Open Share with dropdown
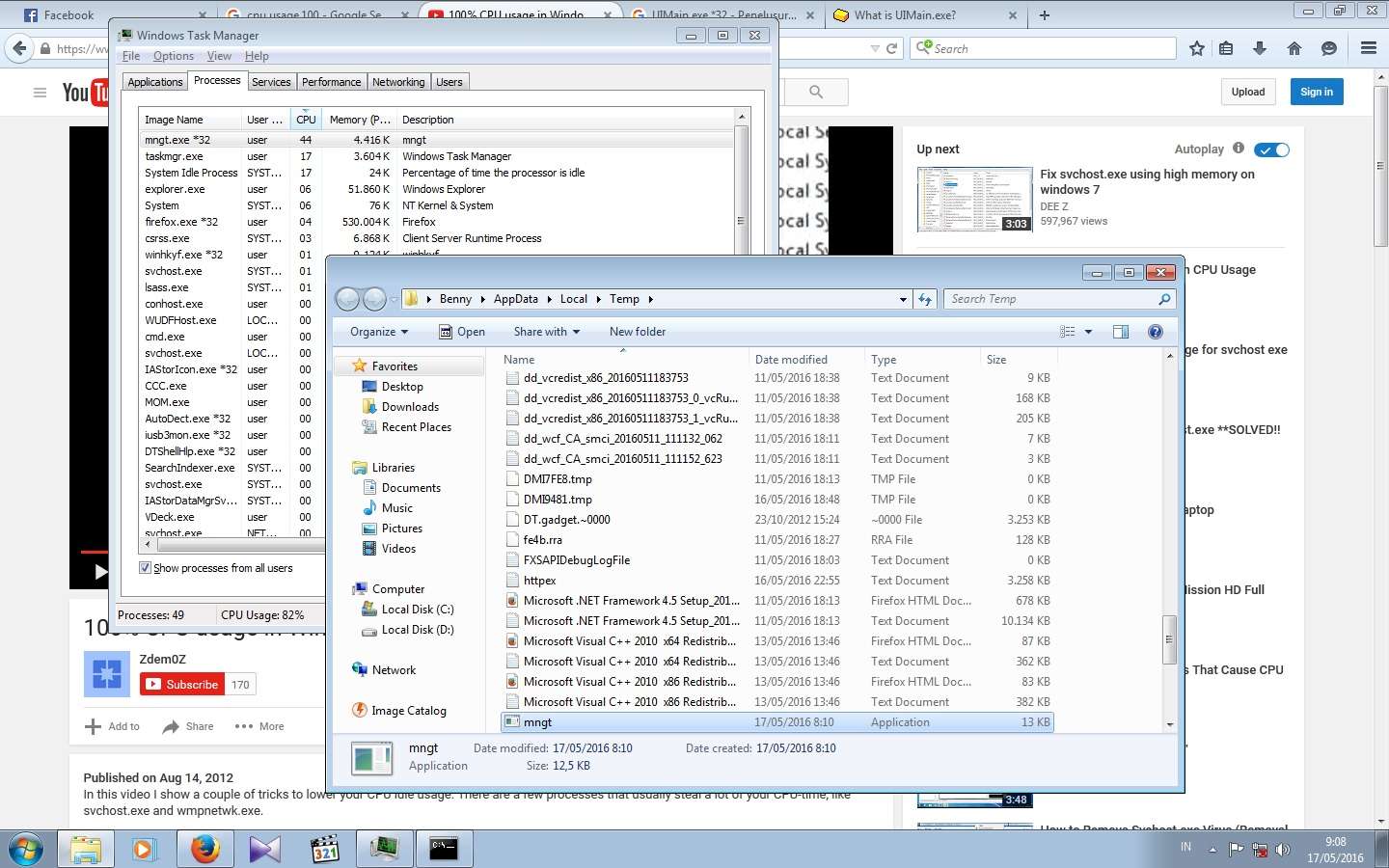The image size is (1389, 868). click(x=547, y=332)
